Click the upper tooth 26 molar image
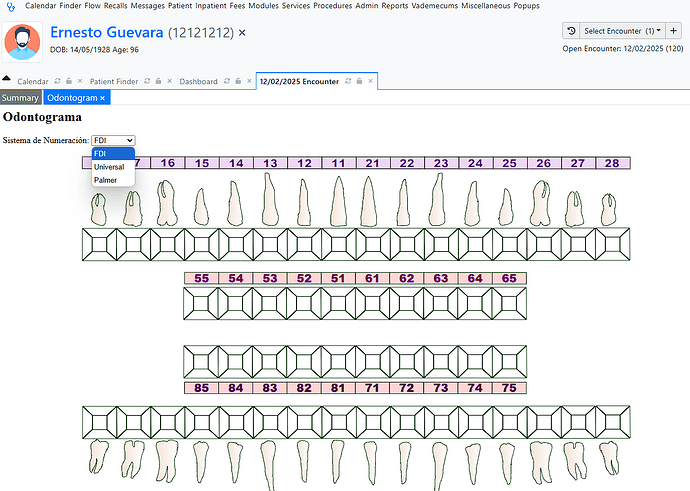Screen dimensions: 690x491 [541, 203]
